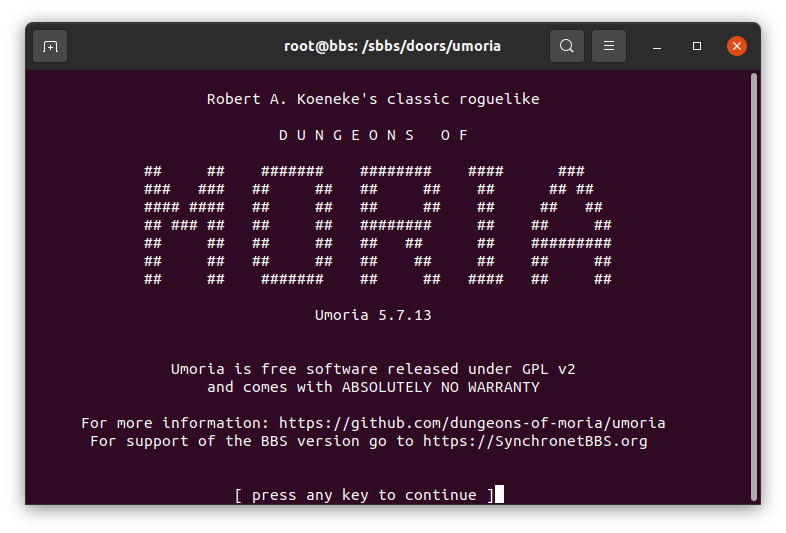The height and width of the screenshot is (533, 786).
Task: Minimize the terminal window
Action: point(657,46)
